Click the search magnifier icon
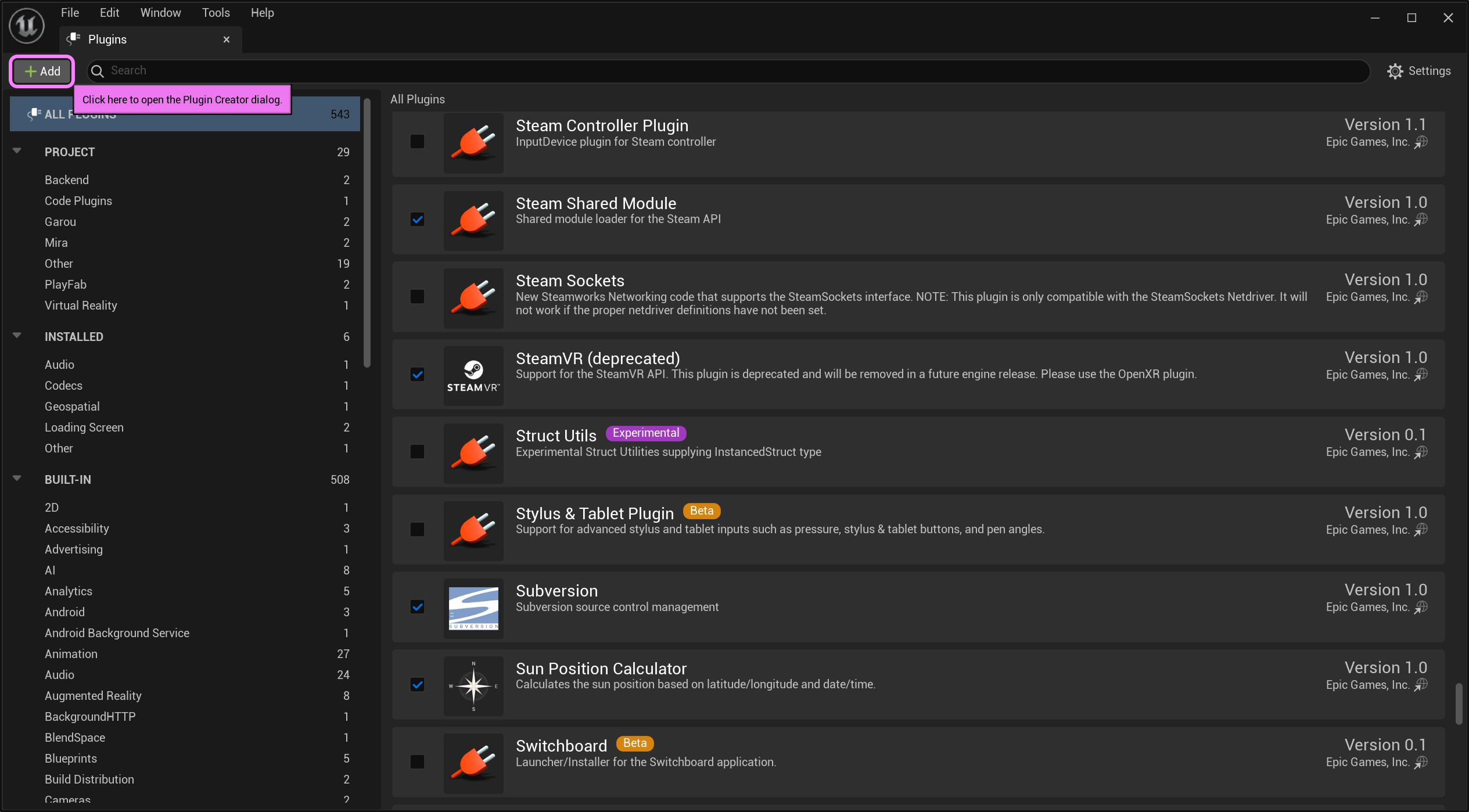Image resolution: width=1469 pixels, height=812 pixels. click(98, 71)
